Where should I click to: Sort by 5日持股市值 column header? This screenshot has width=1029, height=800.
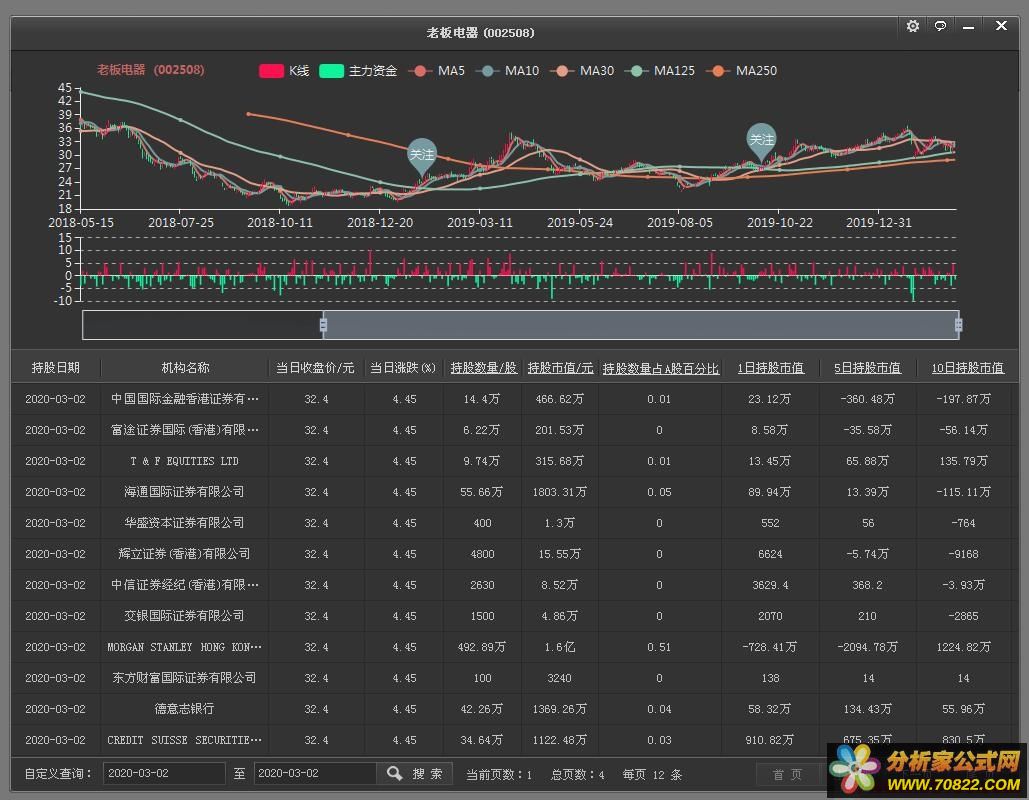(867, 368)
